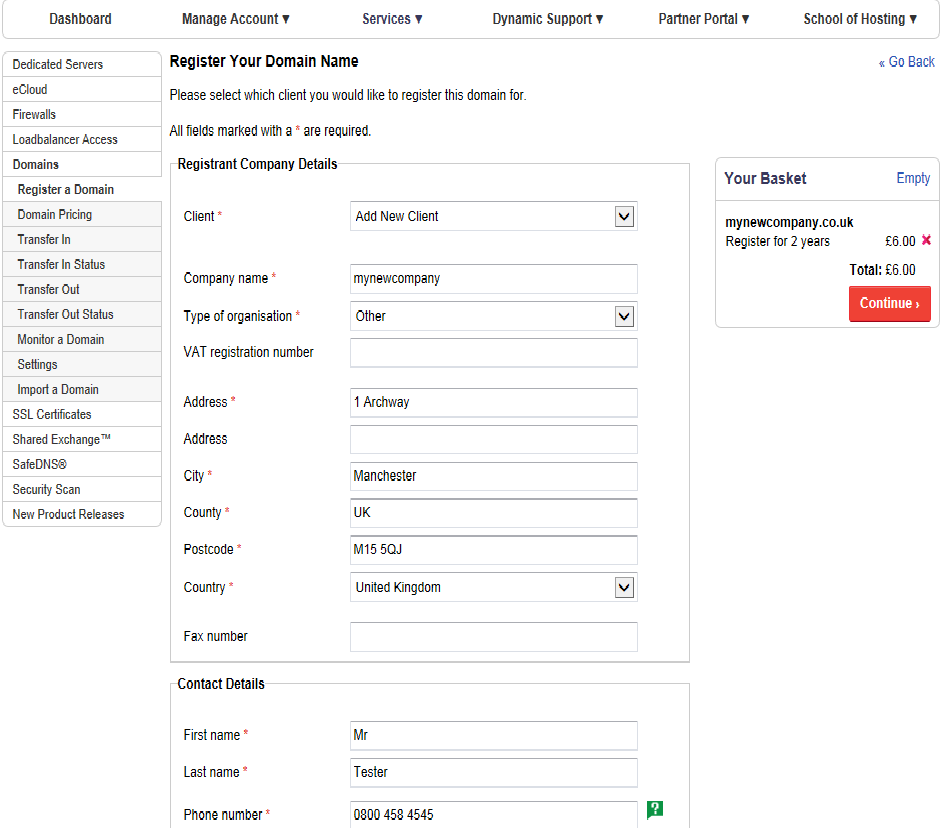Go to the Dashboard
The image size is (945, 828).
click(x=80, y=19)
